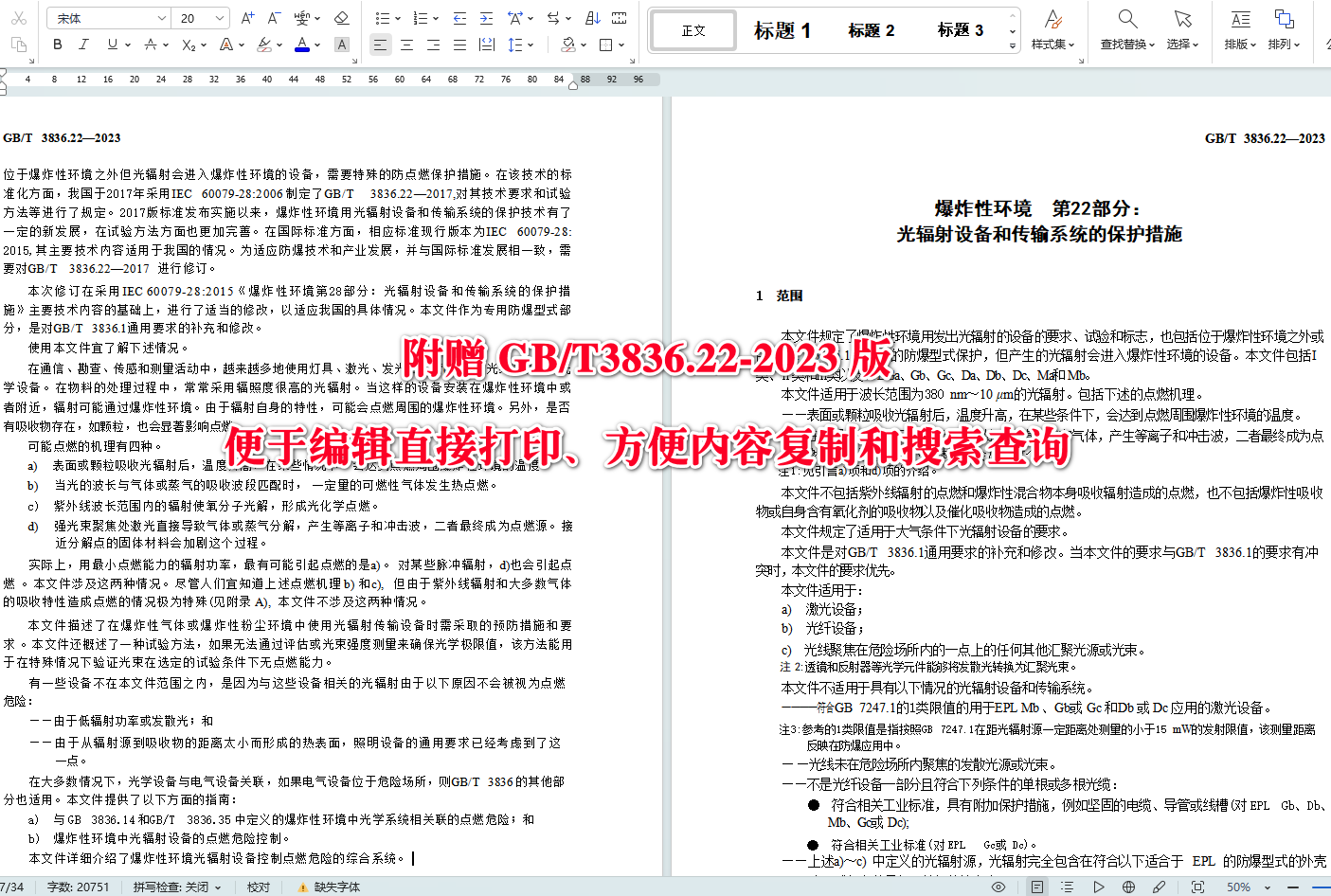Screen dimensions: 1331x896
Task: Toggle Align left
Action: point(380,45)
